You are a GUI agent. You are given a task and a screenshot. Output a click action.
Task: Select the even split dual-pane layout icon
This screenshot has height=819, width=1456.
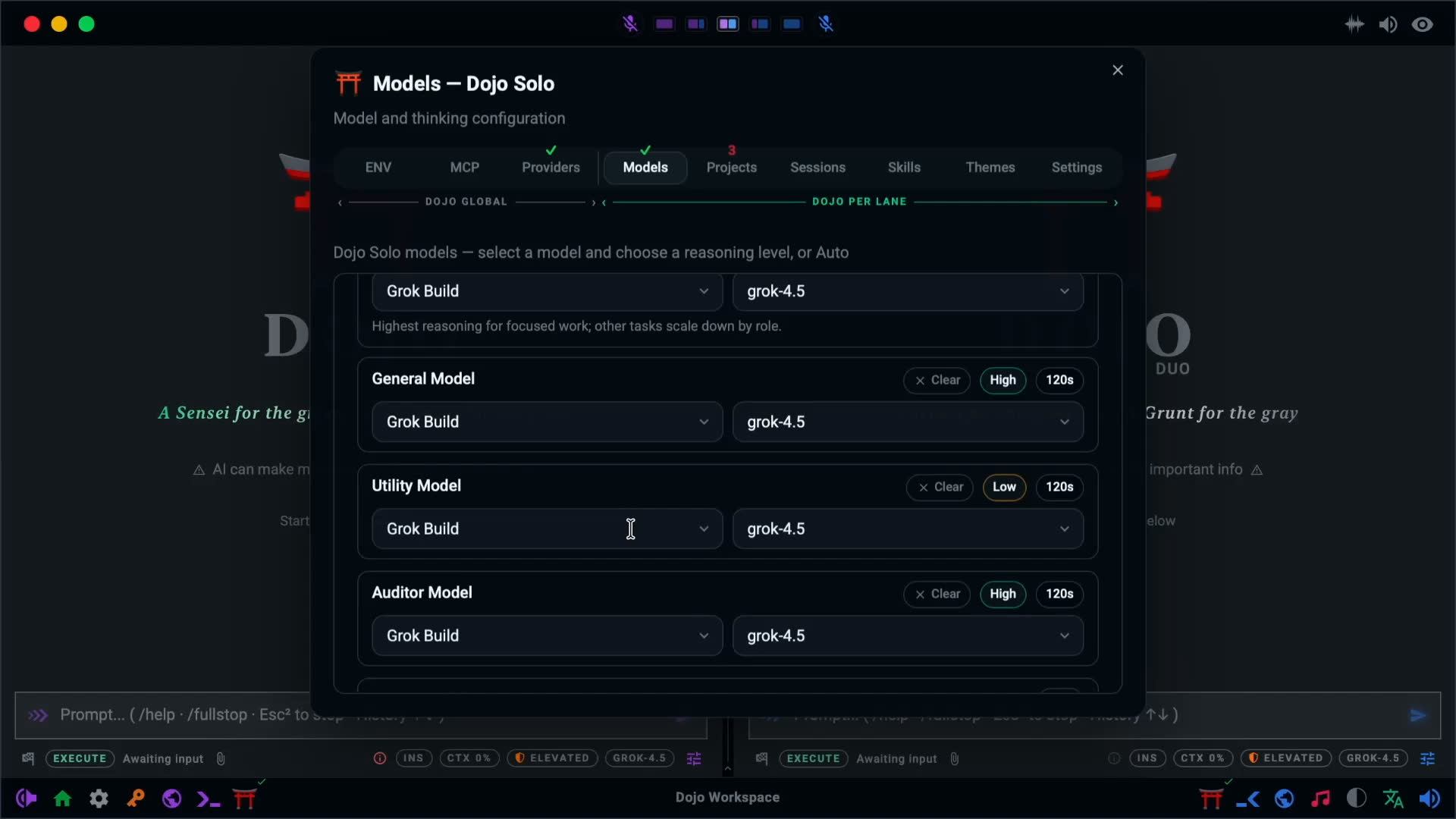click(728, 24)
